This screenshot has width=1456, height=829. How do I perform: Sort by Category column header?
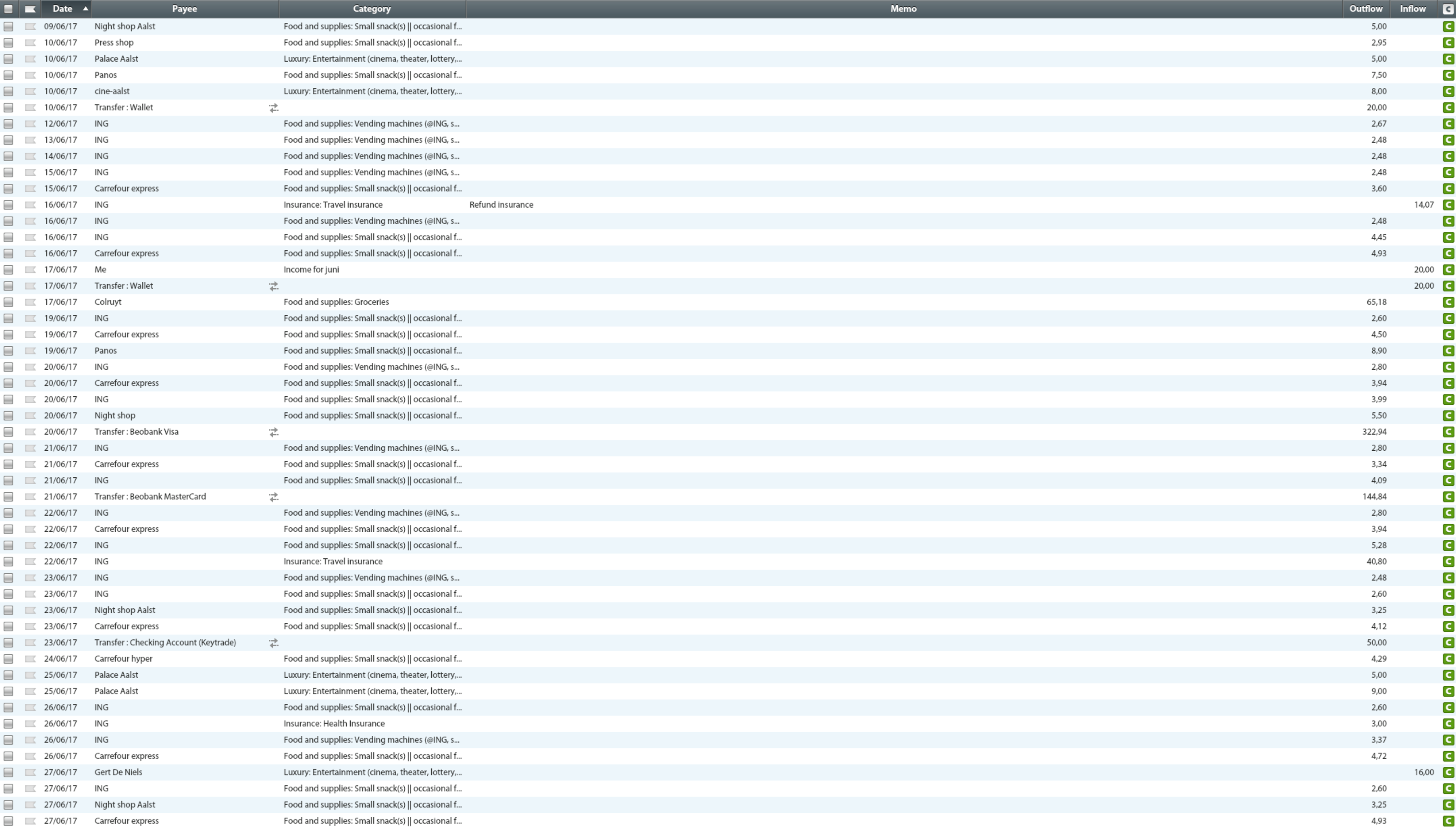[371, 9]
